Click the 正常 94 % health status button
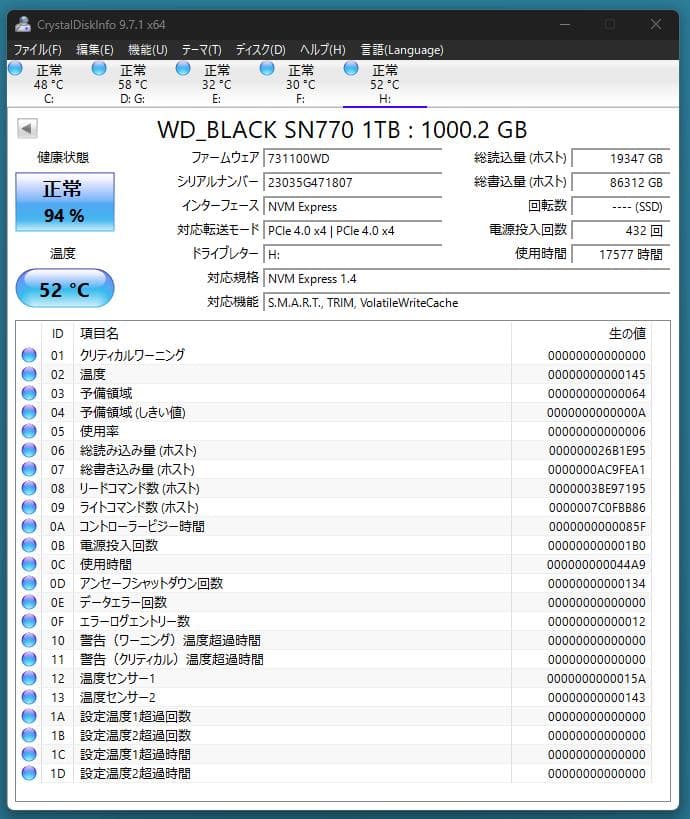 65,202
